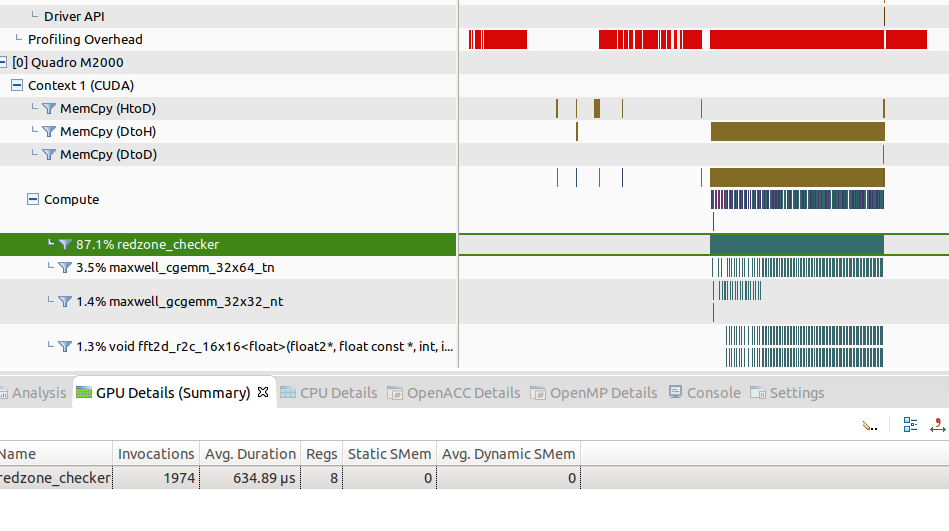Collapse the Compute node

33,199
